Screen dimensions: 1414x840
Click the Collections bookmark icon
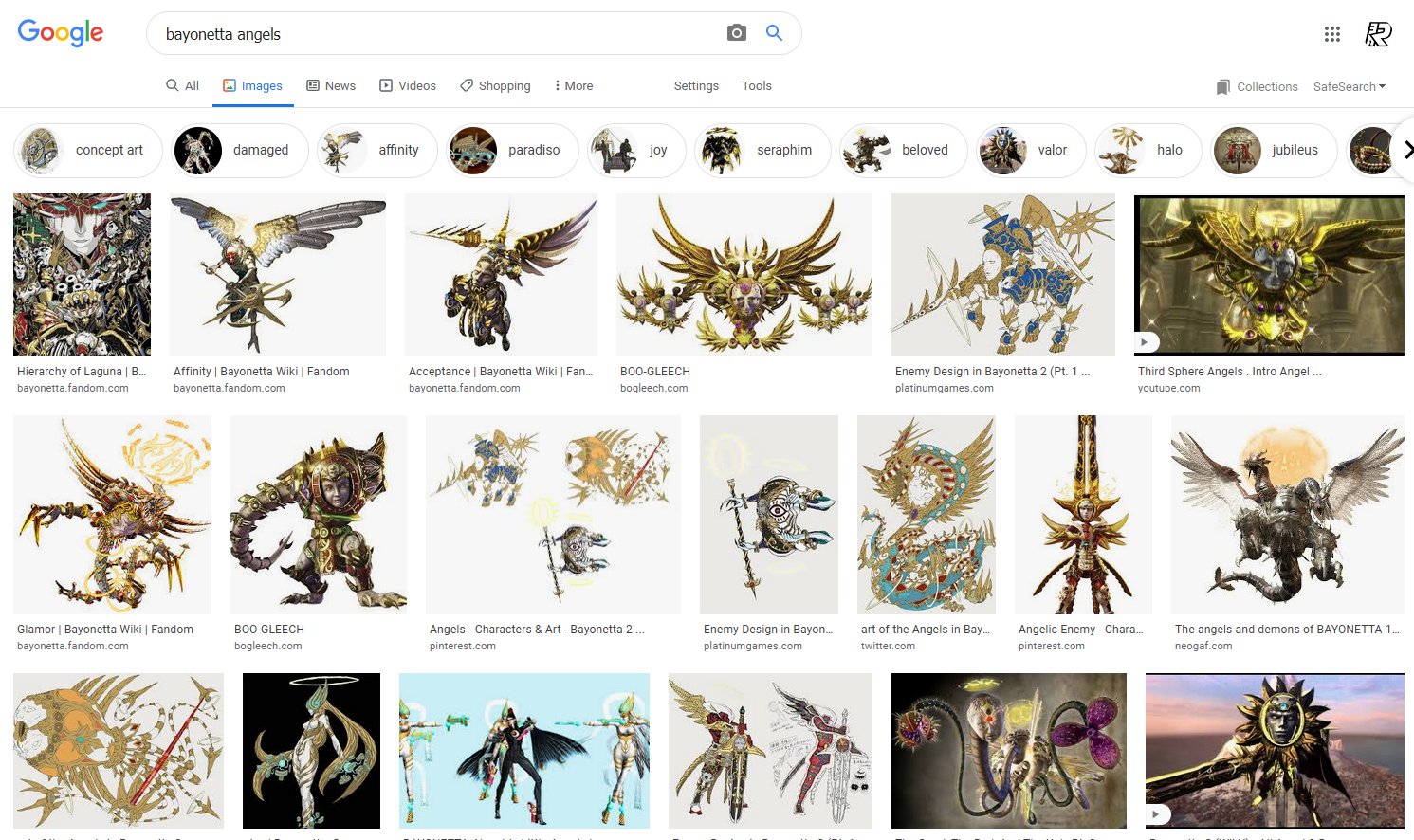tap(1222, 86)
